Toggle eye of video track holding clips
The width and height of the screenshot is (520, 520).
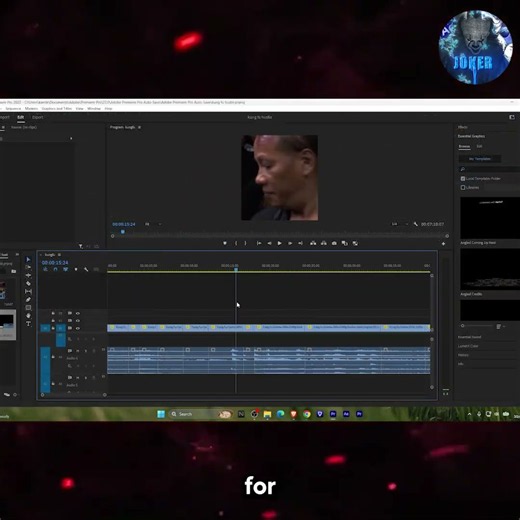(78, 328)
